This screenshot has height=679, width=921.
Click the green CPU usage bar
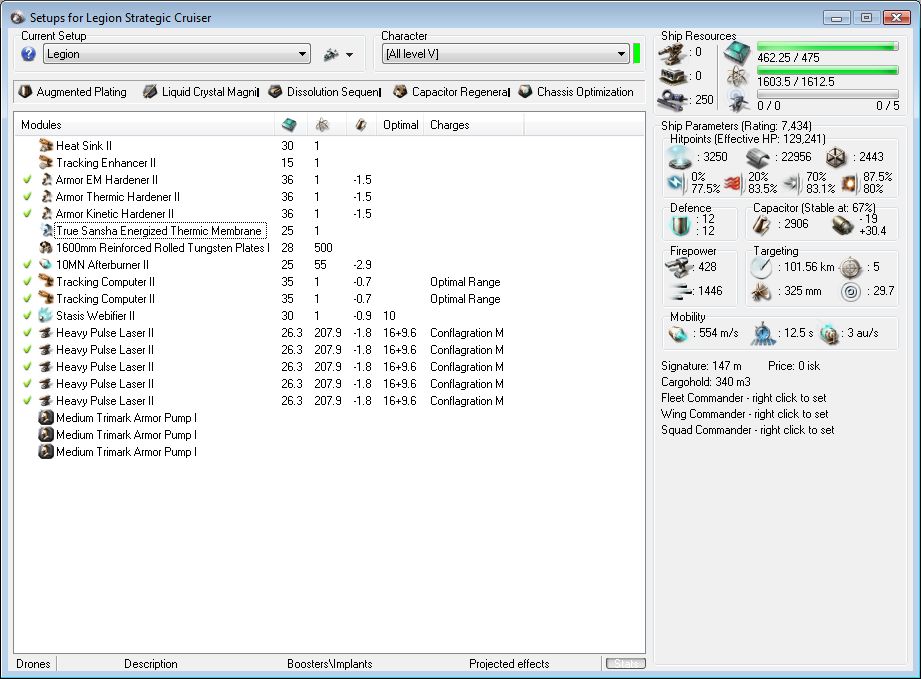click(827, 46)
